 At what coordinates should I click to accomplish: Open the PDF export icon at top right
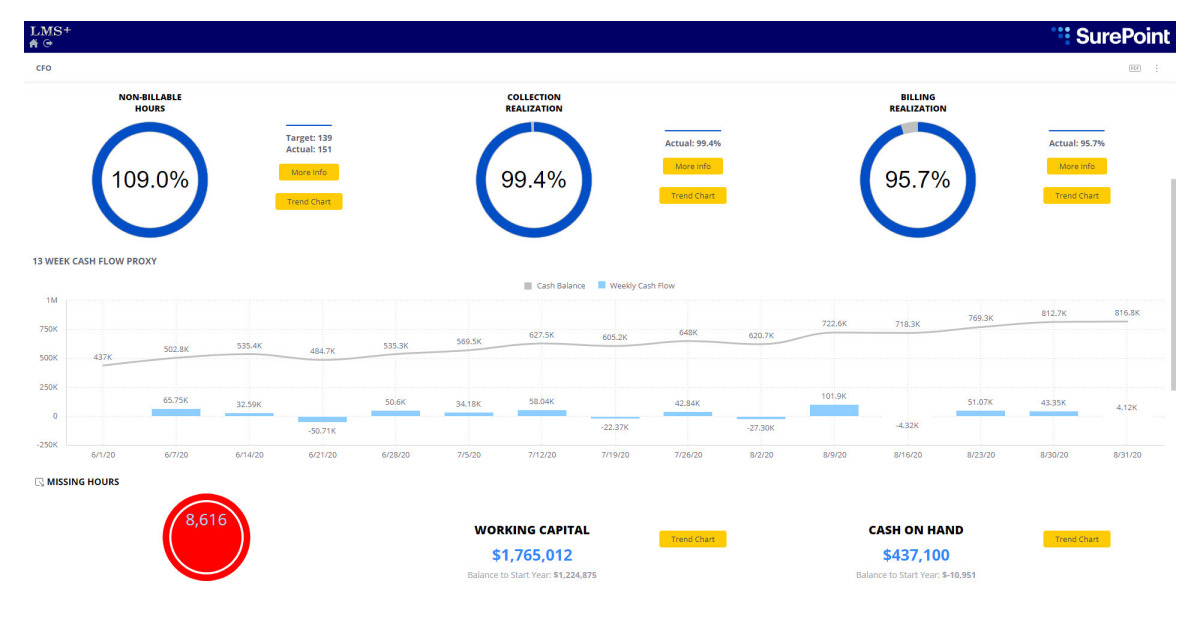coord(1135,68)
